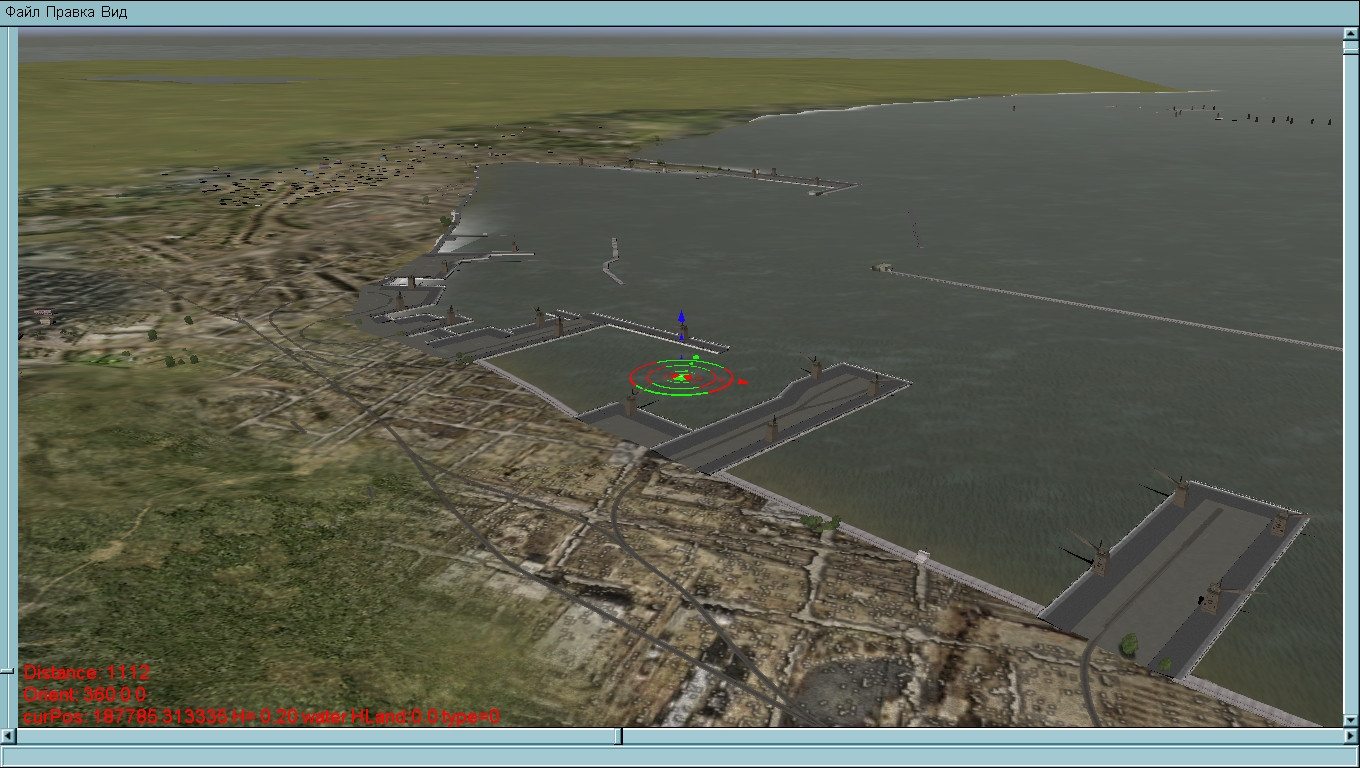This screenshot has width=1360, height=768.
Task: Click the center of the red-green target gizmo
Action: 681,377
